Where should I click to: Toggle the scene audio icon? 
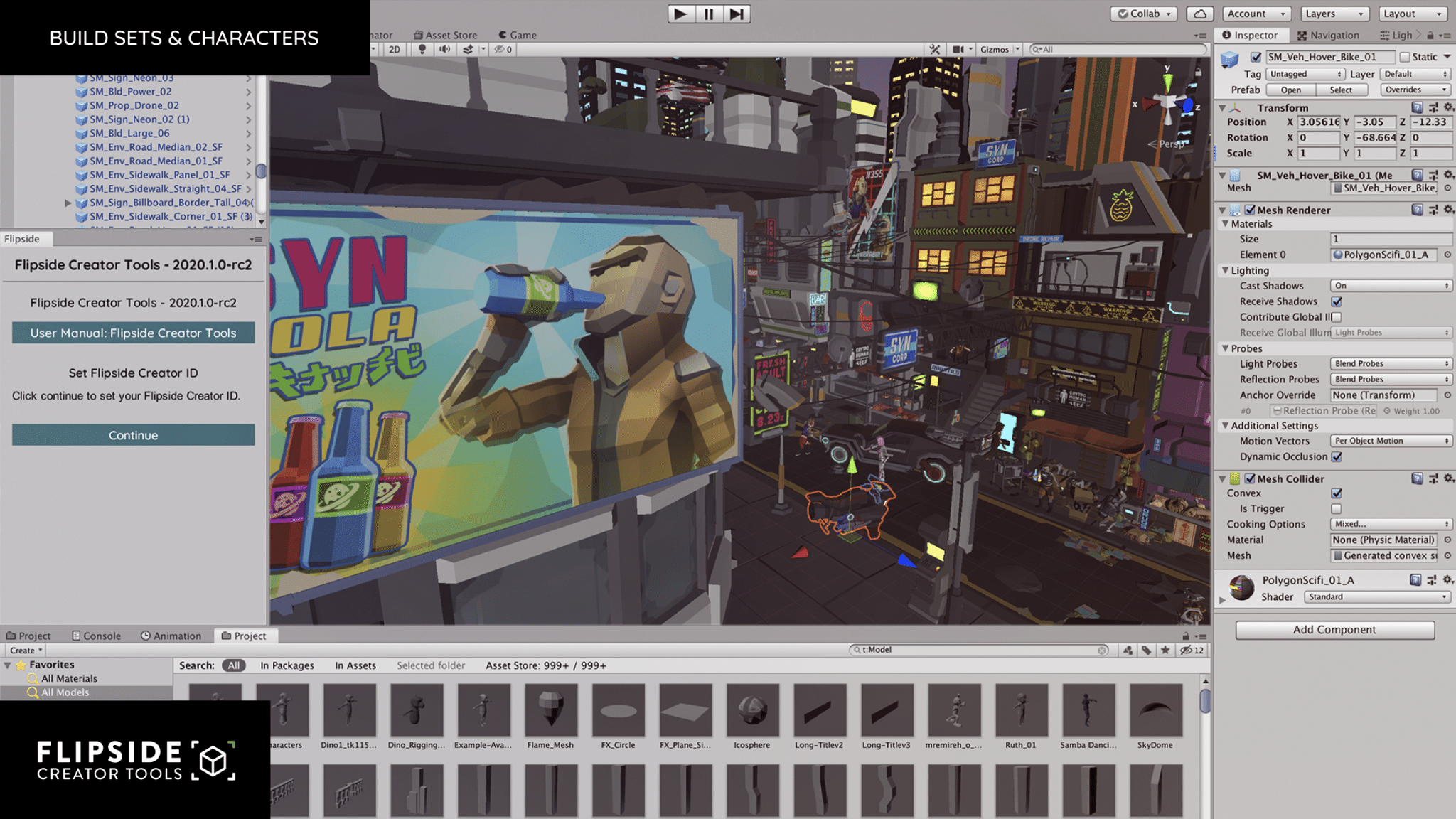click(x=444, y=49)
